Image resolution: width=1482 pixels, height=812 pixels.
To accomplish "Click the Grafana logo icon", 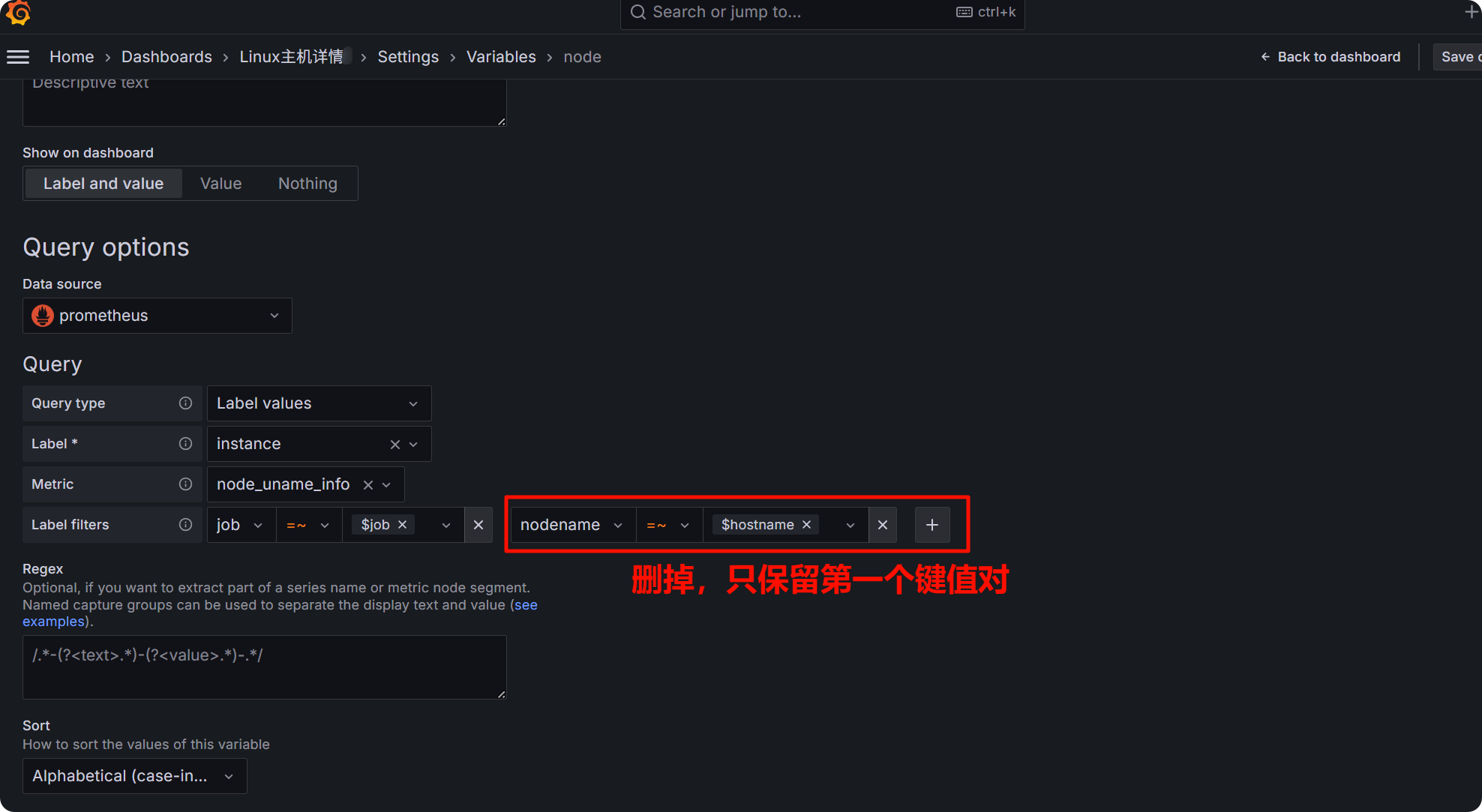I will [x=18, y=12].
